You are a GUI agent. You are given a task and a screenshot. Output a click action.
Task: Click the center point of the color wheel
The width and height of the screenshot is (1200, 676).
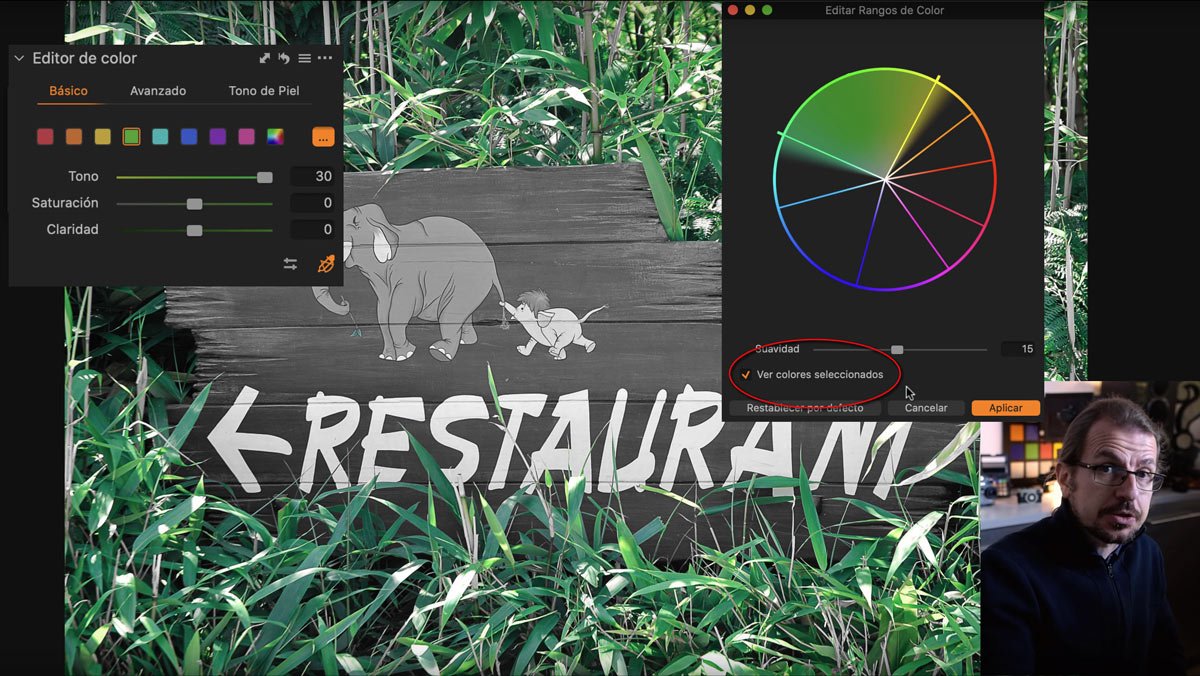pos(885,179)
